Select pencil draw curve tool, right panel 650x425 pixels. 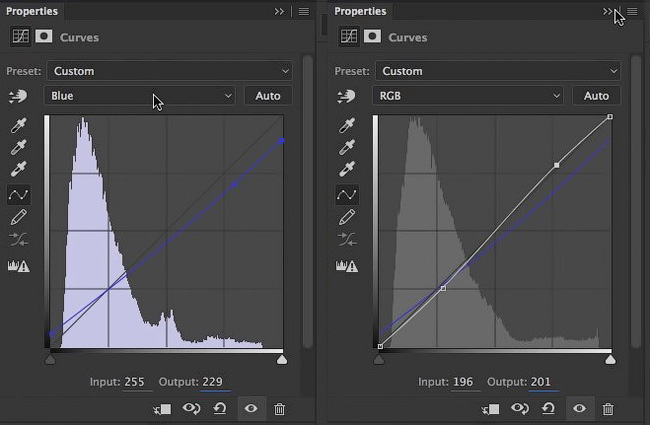coord(347,217)
